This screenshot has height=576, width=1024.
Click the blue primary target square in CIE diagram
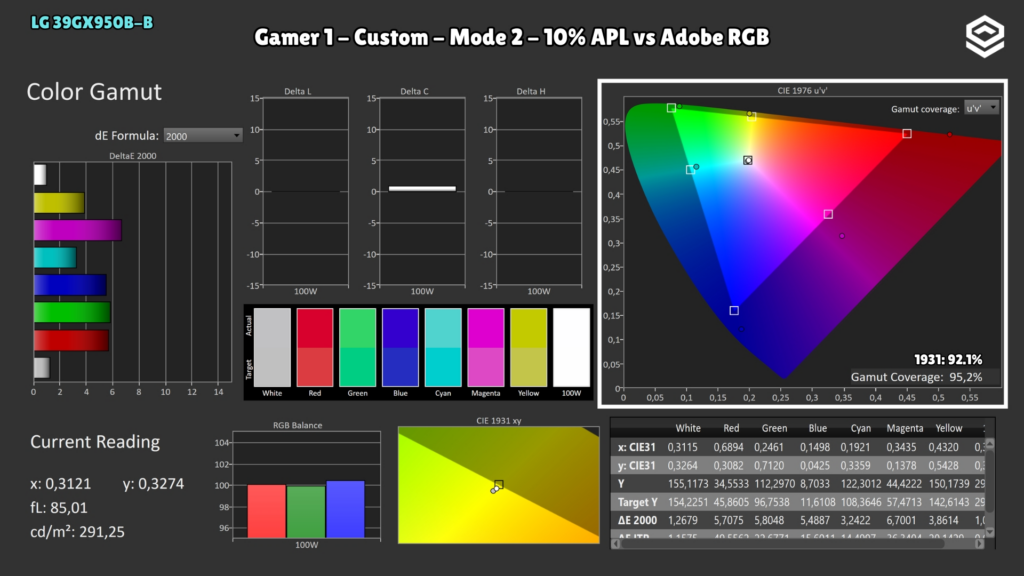point(734,310)
